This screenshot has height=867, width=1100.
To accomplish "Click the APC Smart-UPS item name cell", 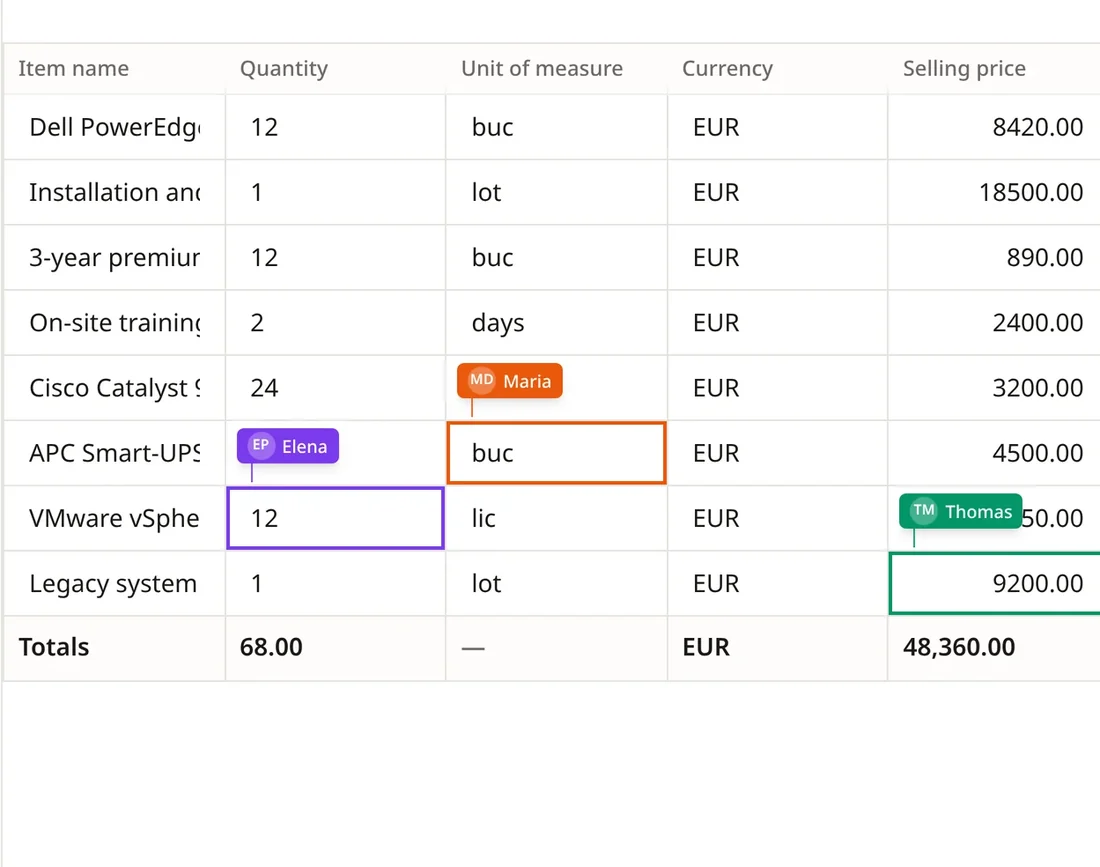I will pyautogui.click(x=114, y=453).
